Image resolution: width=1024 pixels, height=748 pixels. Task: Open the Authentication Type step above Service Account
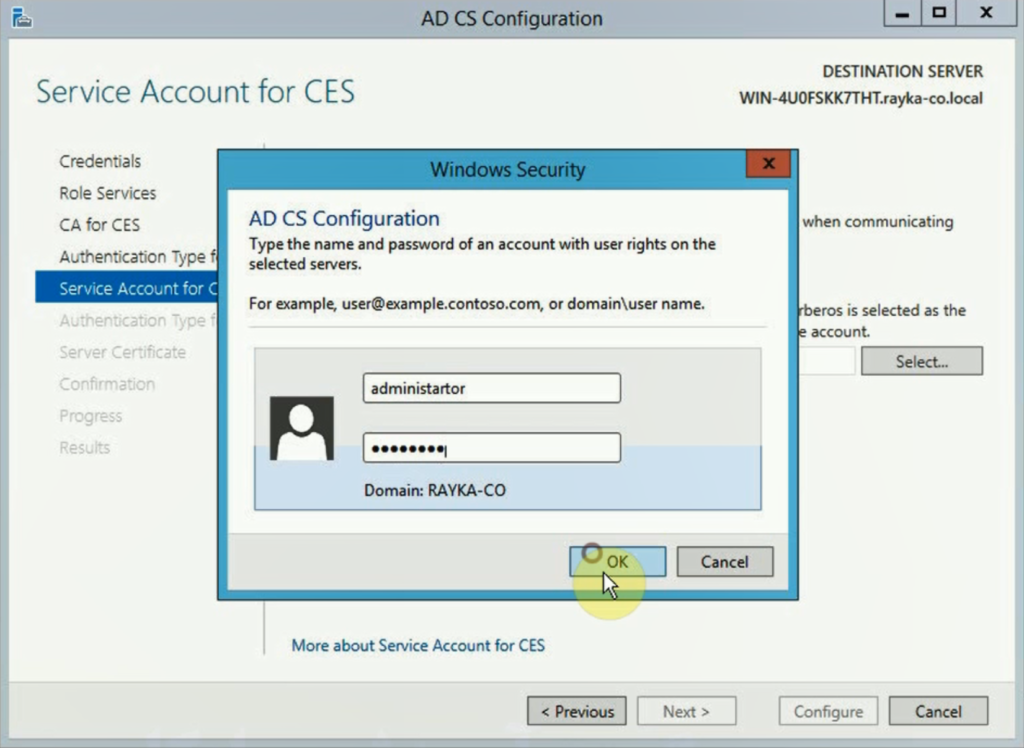138,257
